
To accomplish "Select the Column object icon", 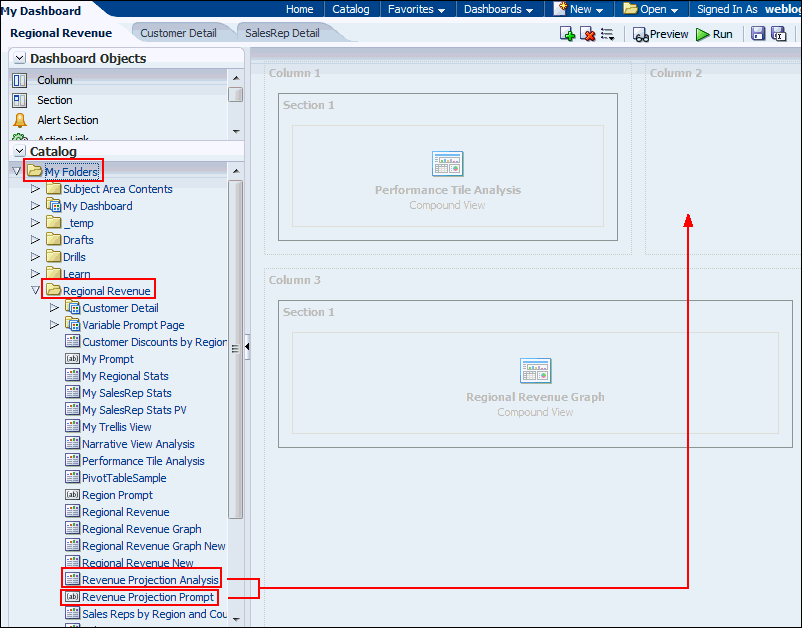I will pos(19,80).
